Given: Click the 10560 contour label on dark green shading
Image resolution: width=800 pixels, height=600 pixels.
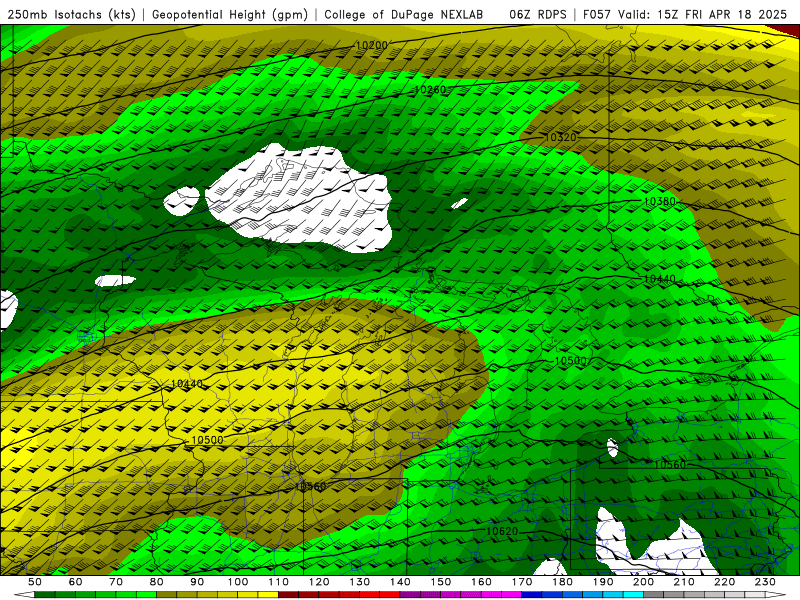Looking at the screenshot, I should tap(669, 464).
